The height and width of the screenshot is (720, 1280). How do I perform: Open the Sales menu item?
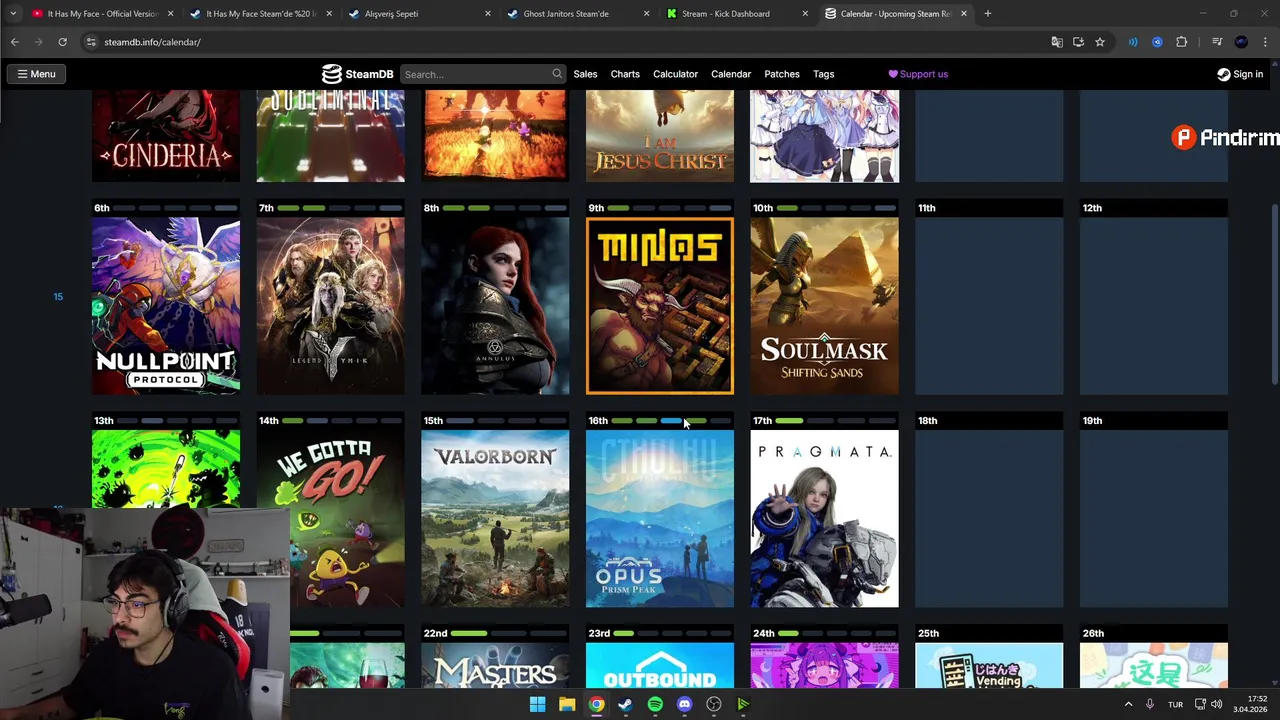click(x=585, y=74)
